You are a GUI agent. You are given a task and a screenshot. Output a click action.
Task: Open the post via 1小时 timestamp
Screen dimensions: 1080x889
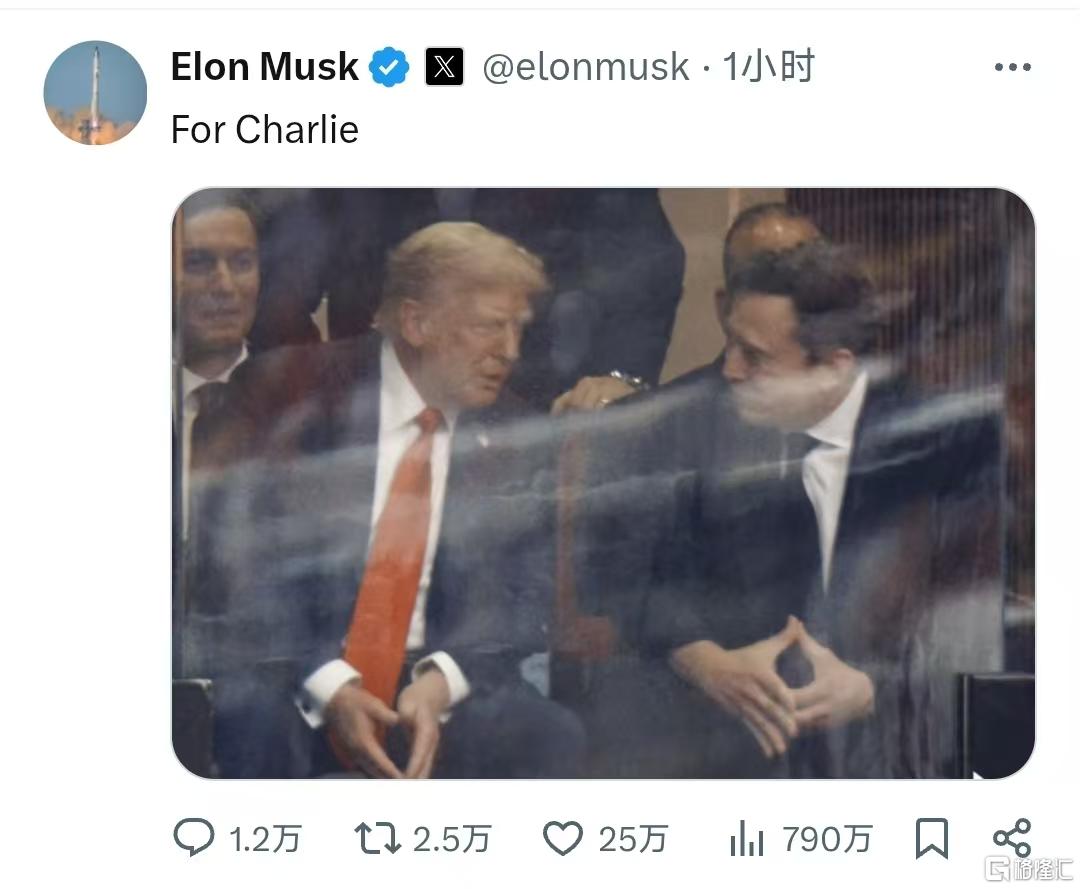768,67
